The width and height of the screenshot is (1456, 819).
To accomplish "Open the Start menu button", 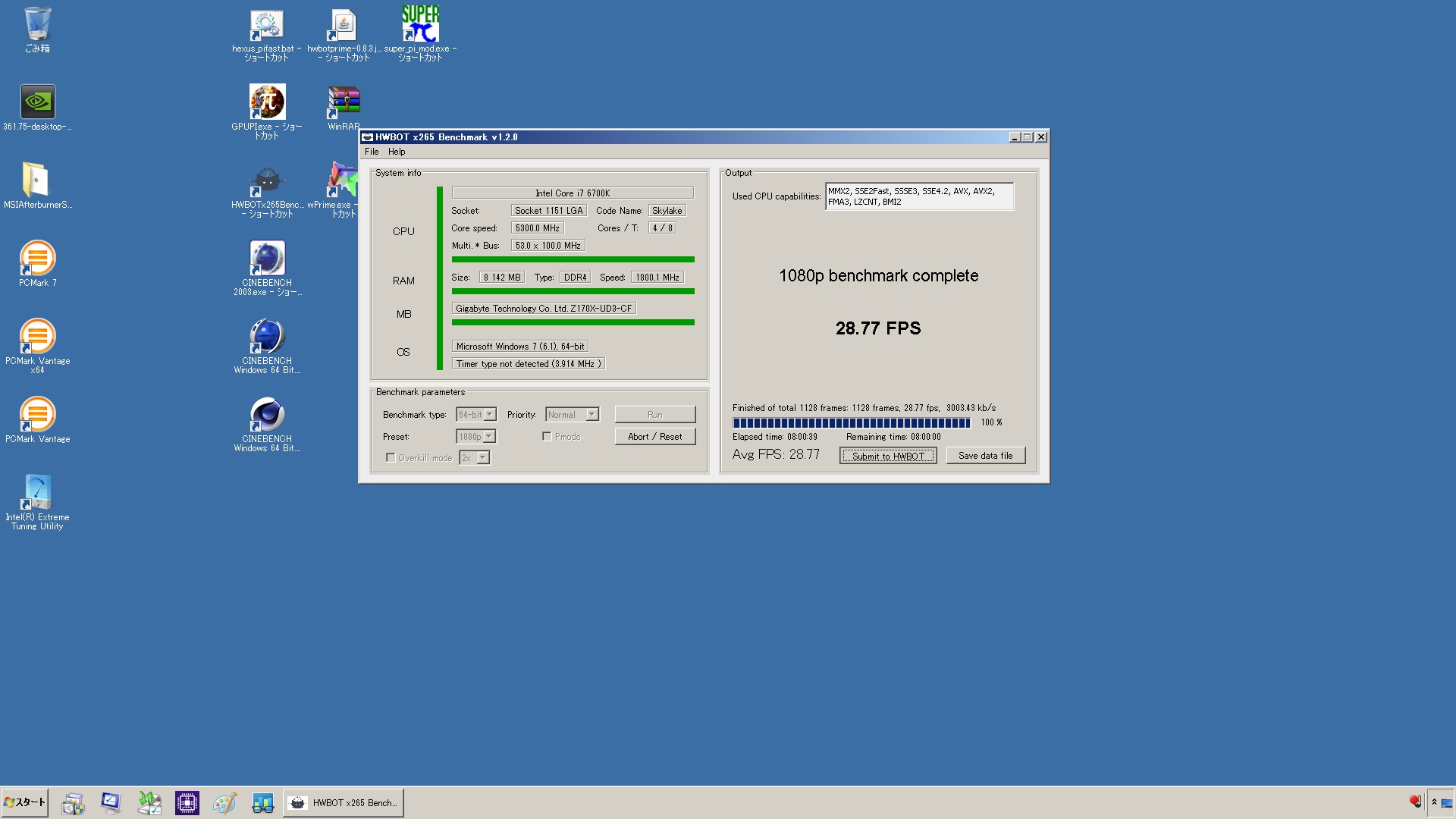I will coord(25,802).
